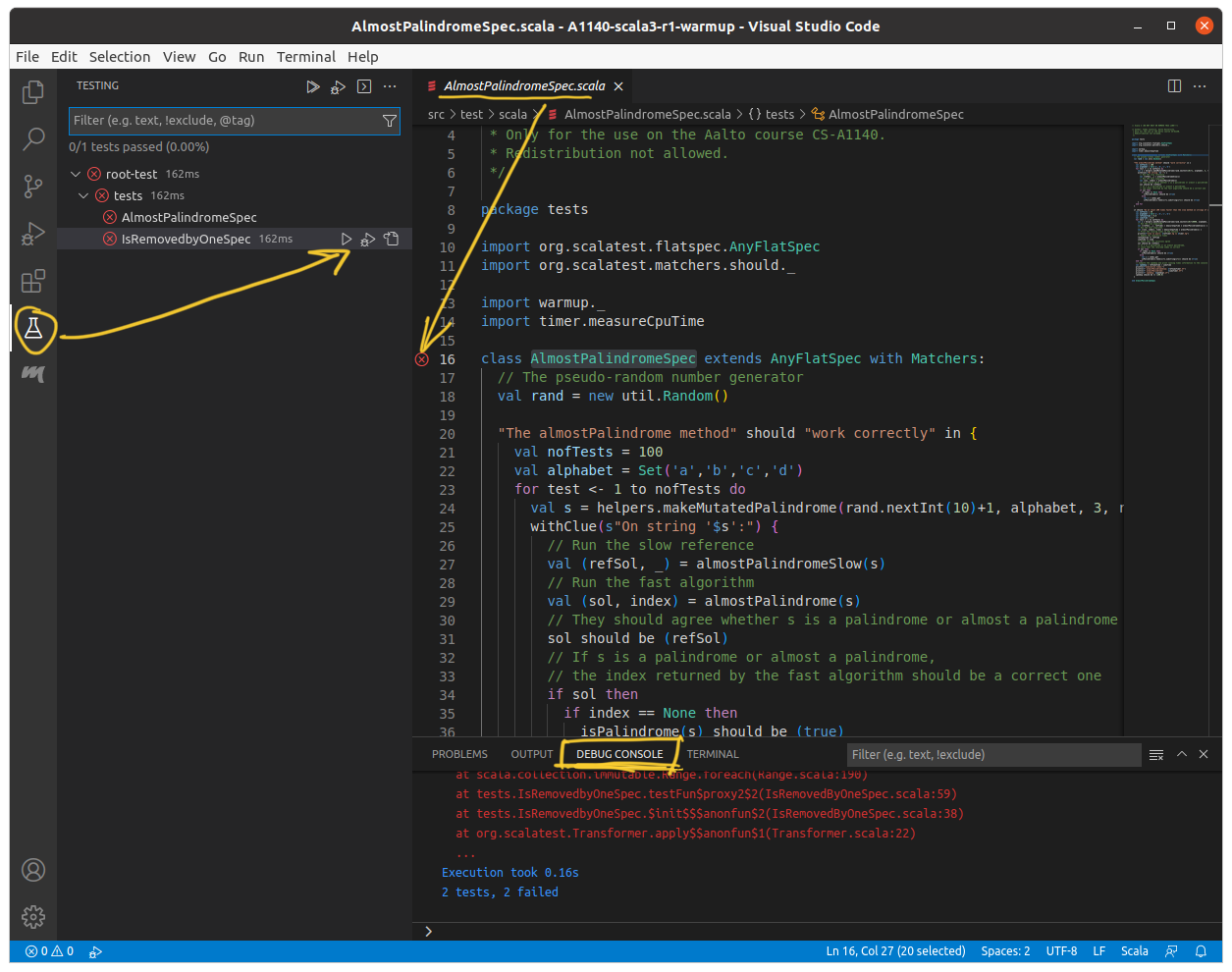1232x972 pixels.
Task: Open the Extensions view
Action: 33,282
